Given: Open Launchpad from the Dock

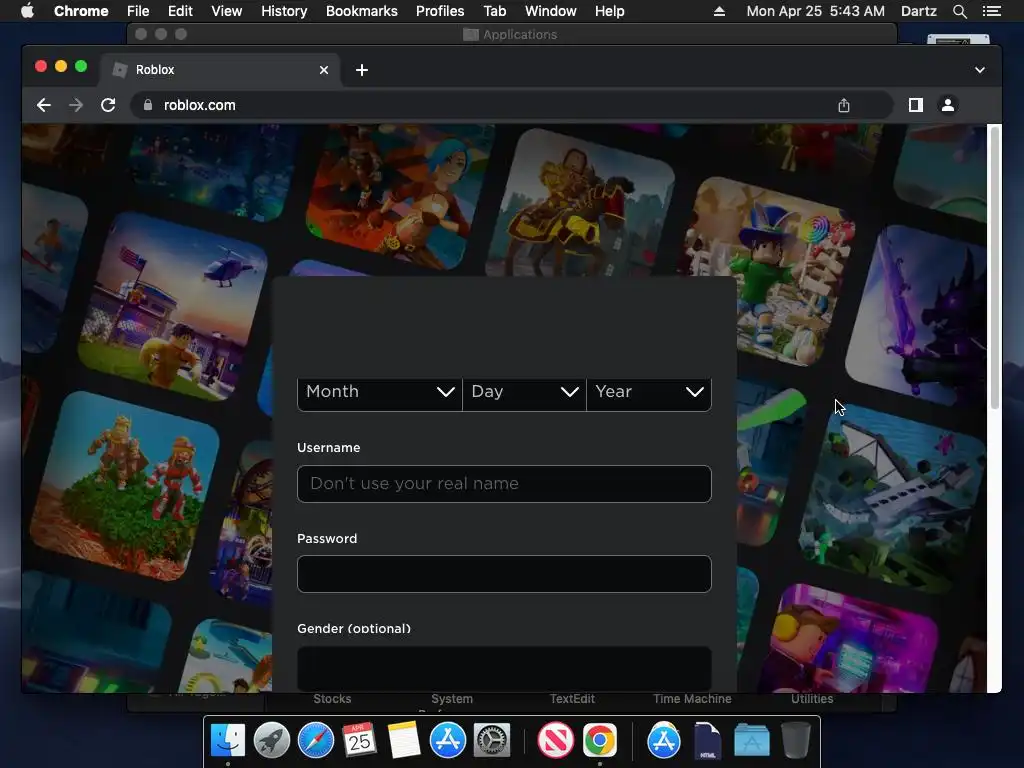Looking at the screenshot, I should (272, 741).
